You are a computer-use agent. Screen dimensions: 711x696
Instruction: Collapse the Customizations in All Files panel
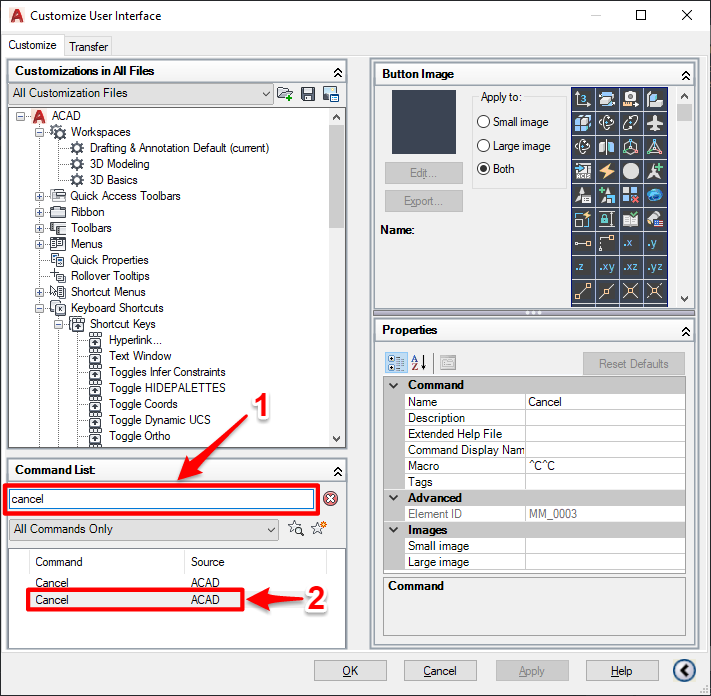coord(338,73)
